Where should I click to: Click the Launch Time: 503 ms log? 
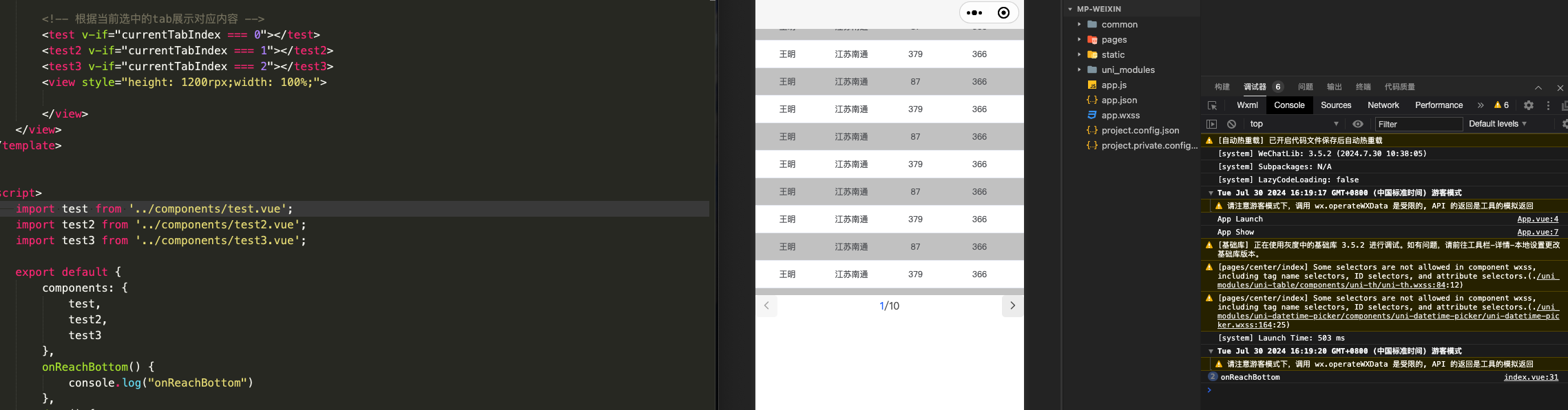(x=1281, y=338)
